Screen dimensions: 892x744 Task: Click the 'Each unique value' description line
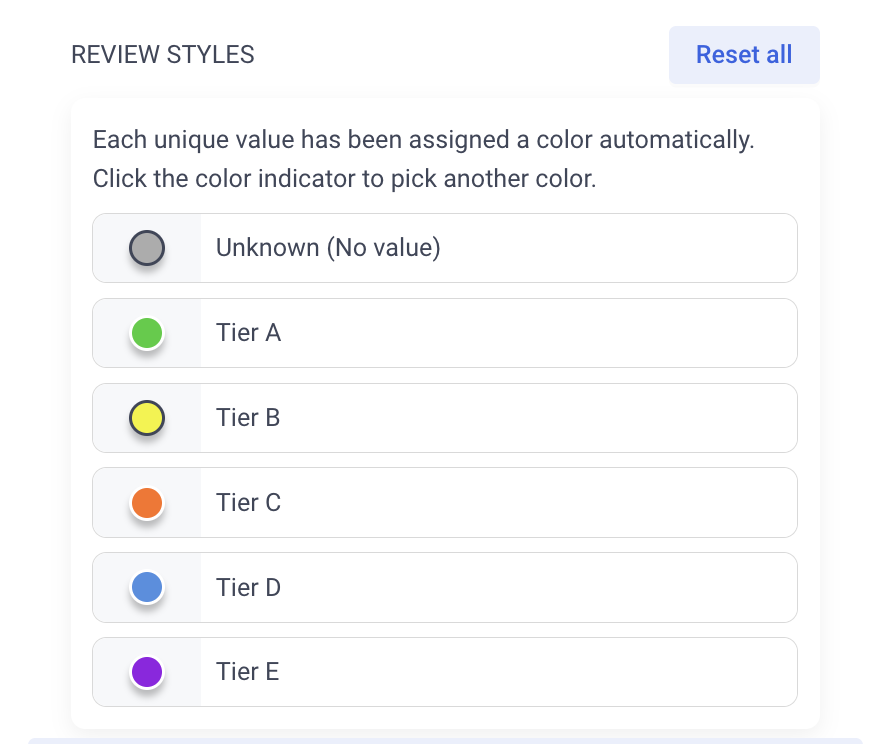coord(423,140)
